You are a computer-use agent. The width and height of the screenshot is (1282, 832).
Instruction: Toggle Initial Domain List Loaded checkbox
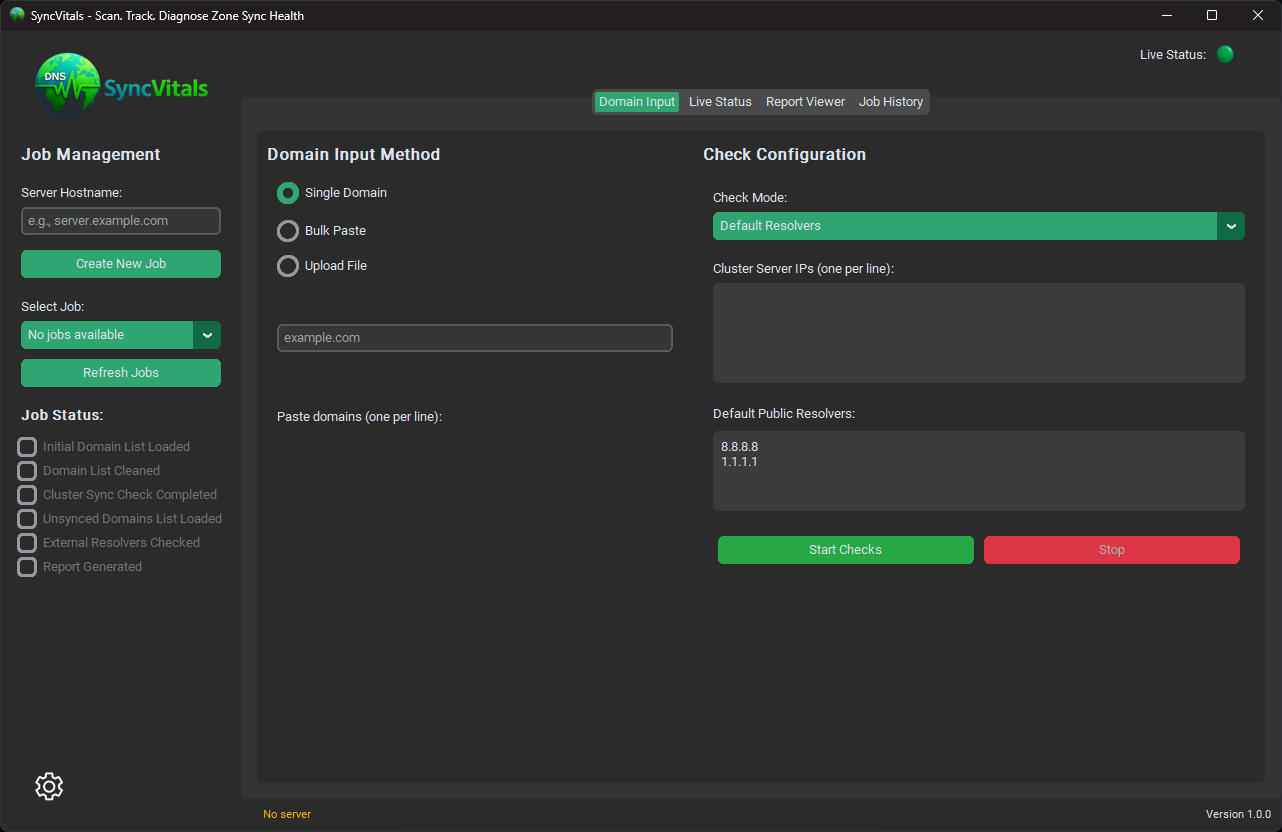click(x=27, y=447)
